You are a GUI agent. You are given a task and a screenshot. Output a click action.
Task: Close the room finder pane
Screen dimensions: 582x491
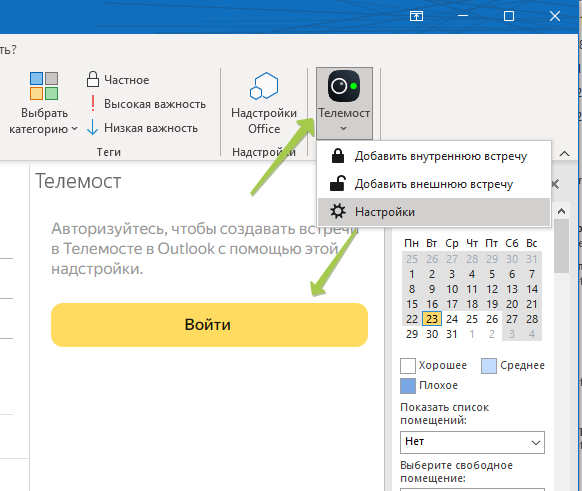point(555,184)
